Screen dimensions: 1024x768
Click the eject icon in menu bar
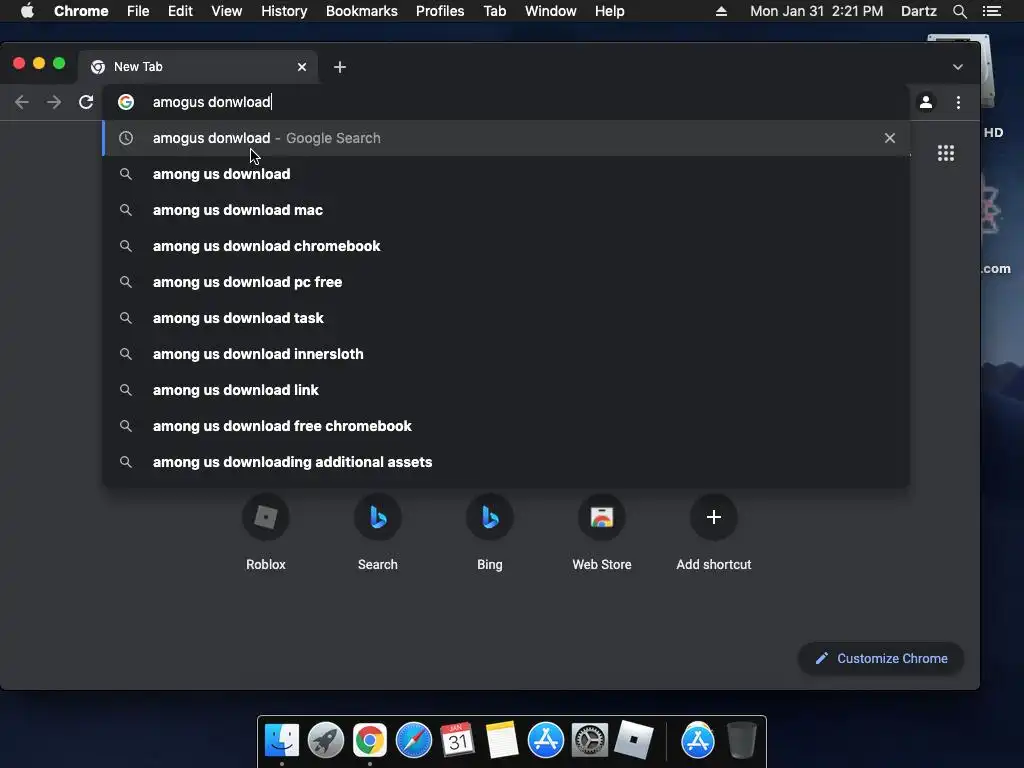point(721,11)
